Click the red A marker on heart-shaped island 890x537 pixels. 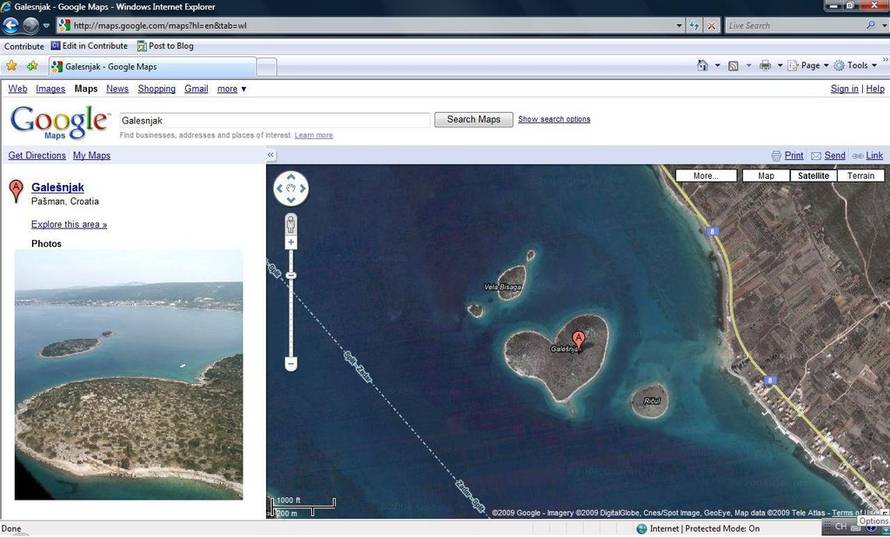tap(578, 341)
